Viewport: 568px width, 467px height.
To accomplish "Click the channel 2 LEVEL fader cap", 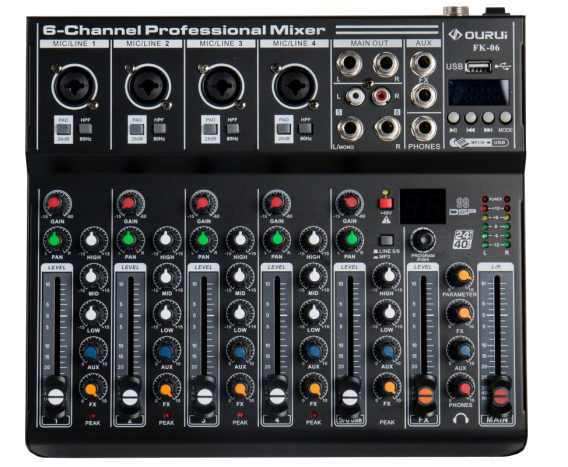I will click(x=129, y=397).
